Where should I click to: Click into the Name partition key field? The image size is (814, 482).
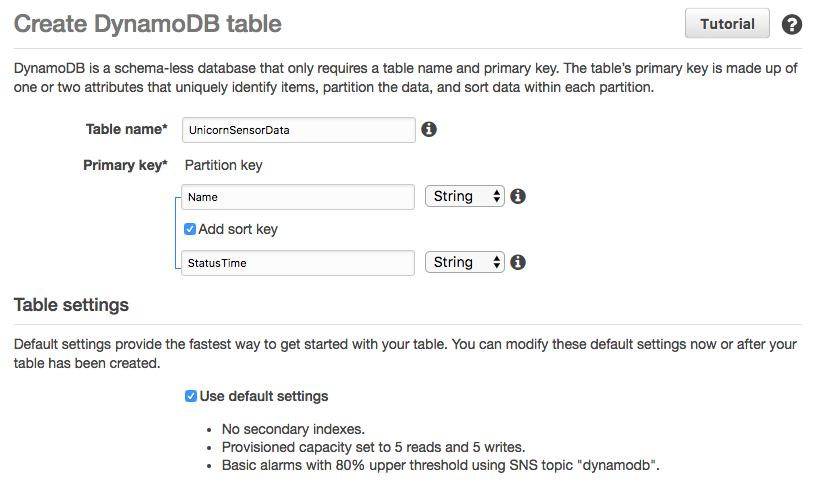(298, 197)
